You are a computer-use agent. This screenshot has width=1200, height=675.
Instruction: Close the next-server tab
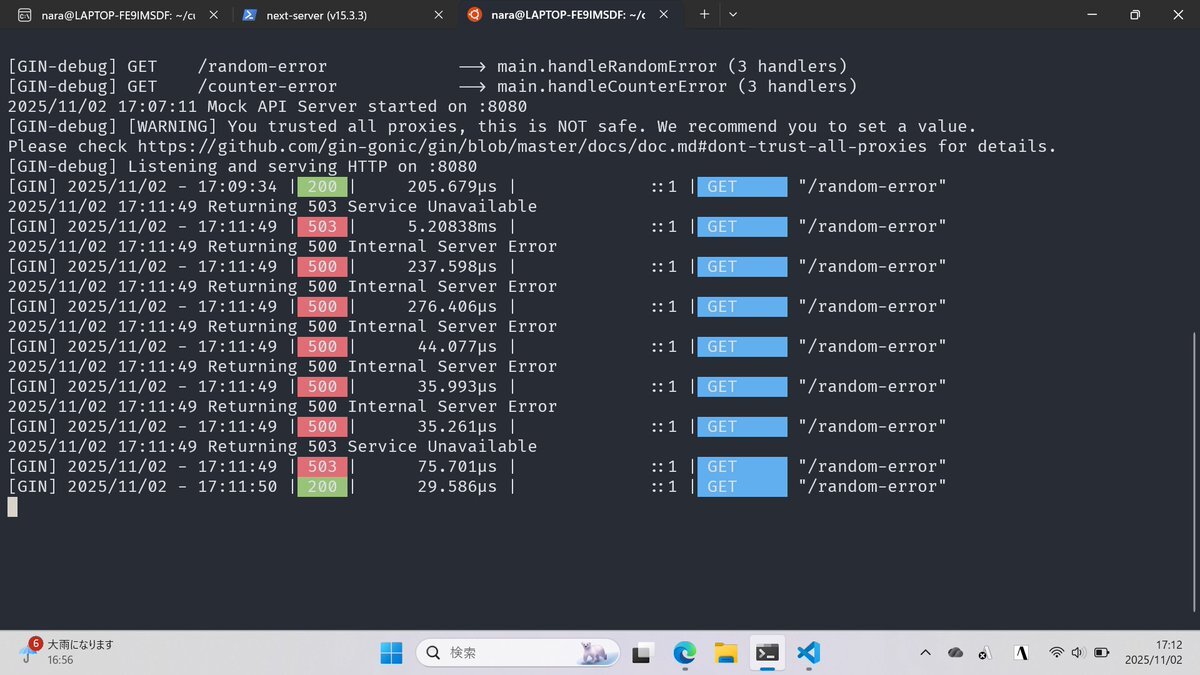(x=437, y=15)
